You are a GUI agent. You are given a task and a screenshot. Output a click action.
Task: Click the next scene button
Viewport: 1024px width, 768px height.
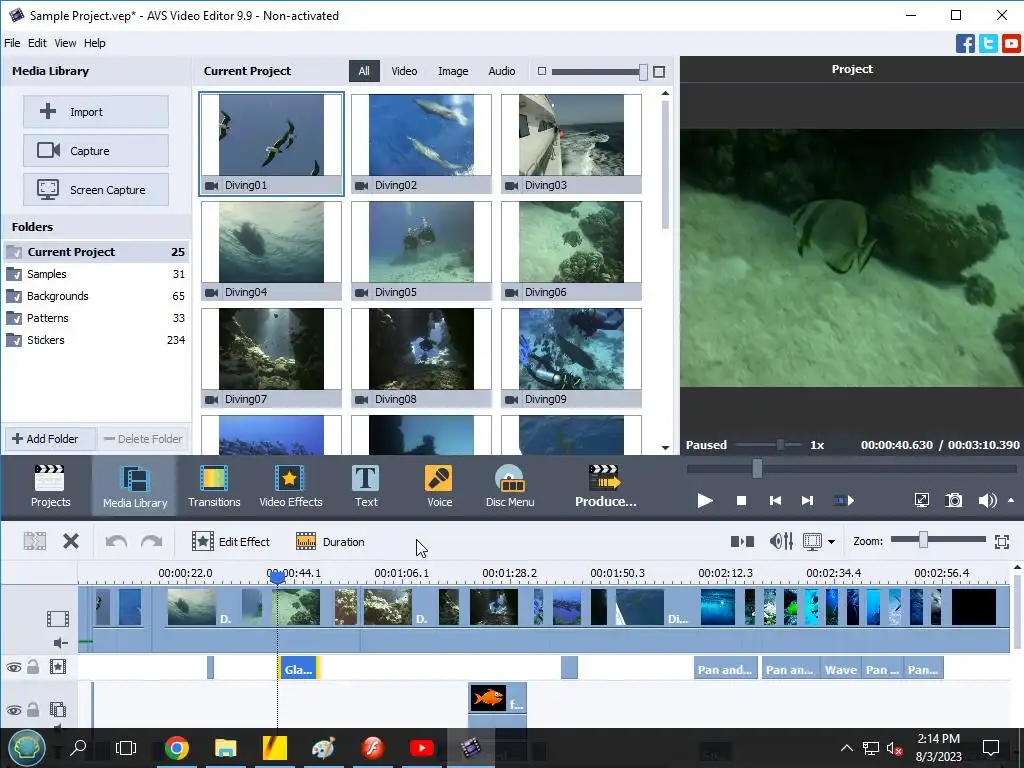point(844,501)
